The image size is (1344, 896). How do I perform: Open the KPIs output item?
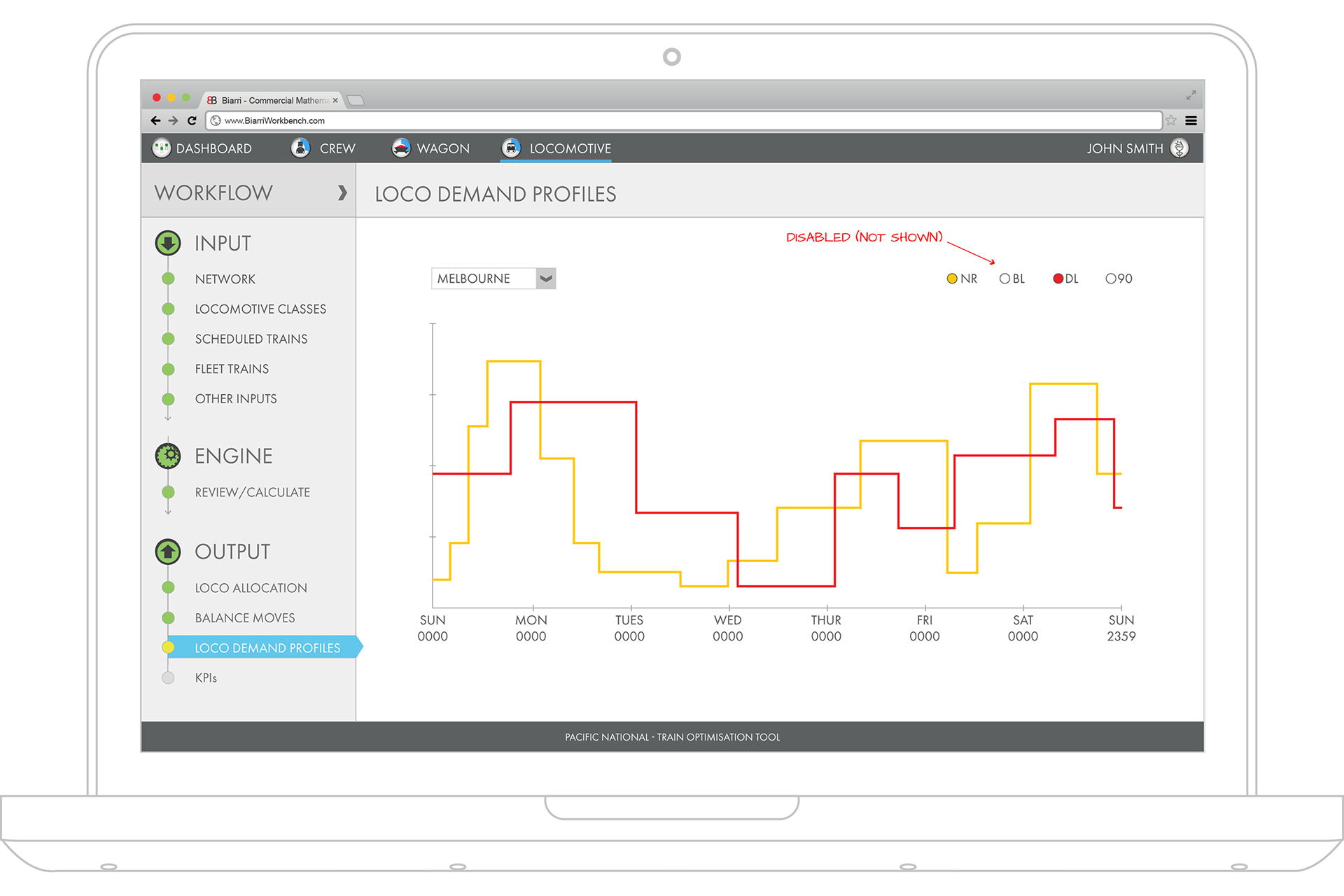pyautogui.click(x=206, y=678)
